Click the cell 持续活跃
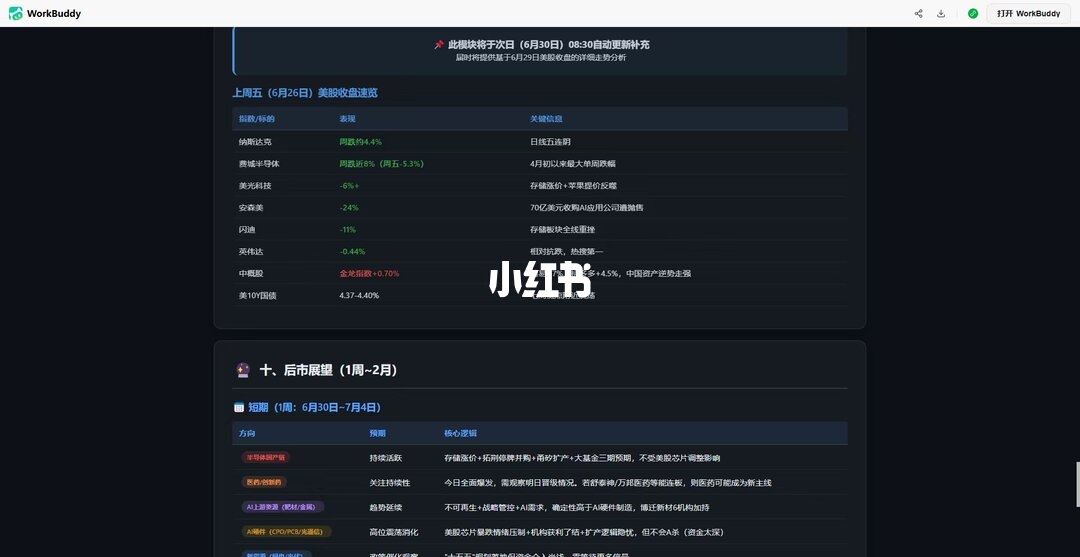The image size is (1080, 557). click(x=386, y=458)
